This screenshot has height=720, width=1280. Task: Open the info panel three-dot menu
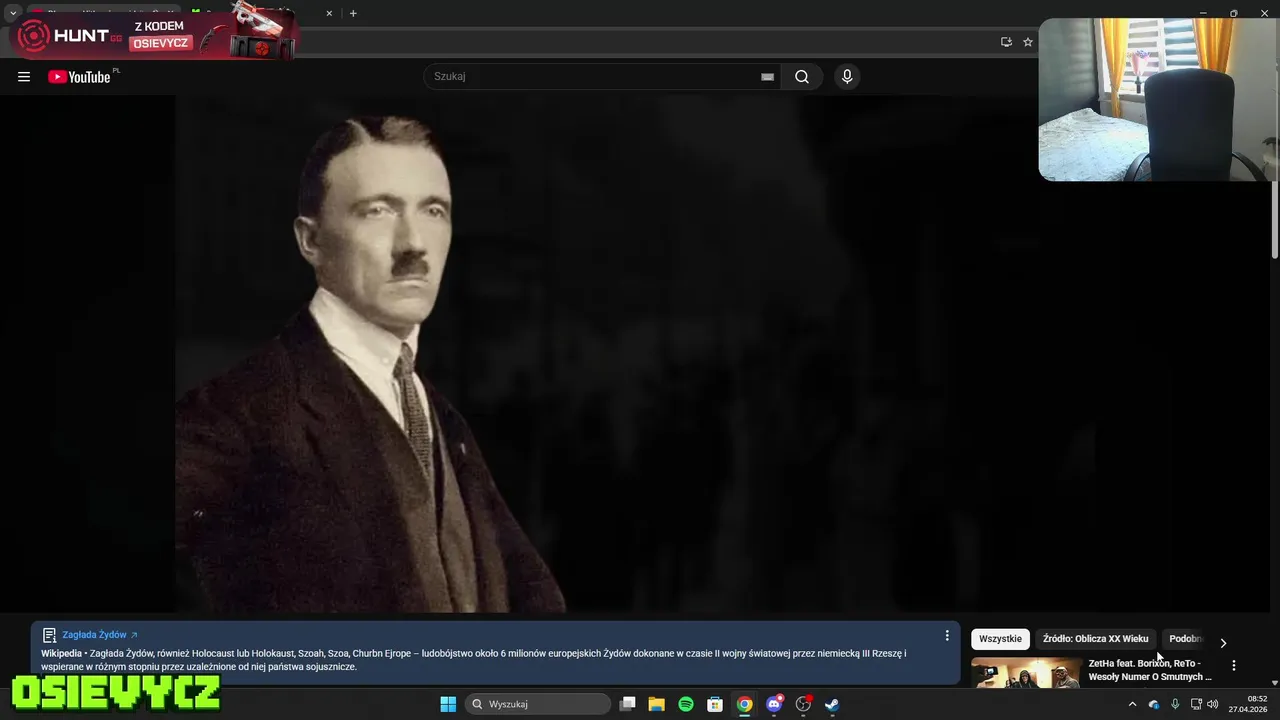point(947,635)
